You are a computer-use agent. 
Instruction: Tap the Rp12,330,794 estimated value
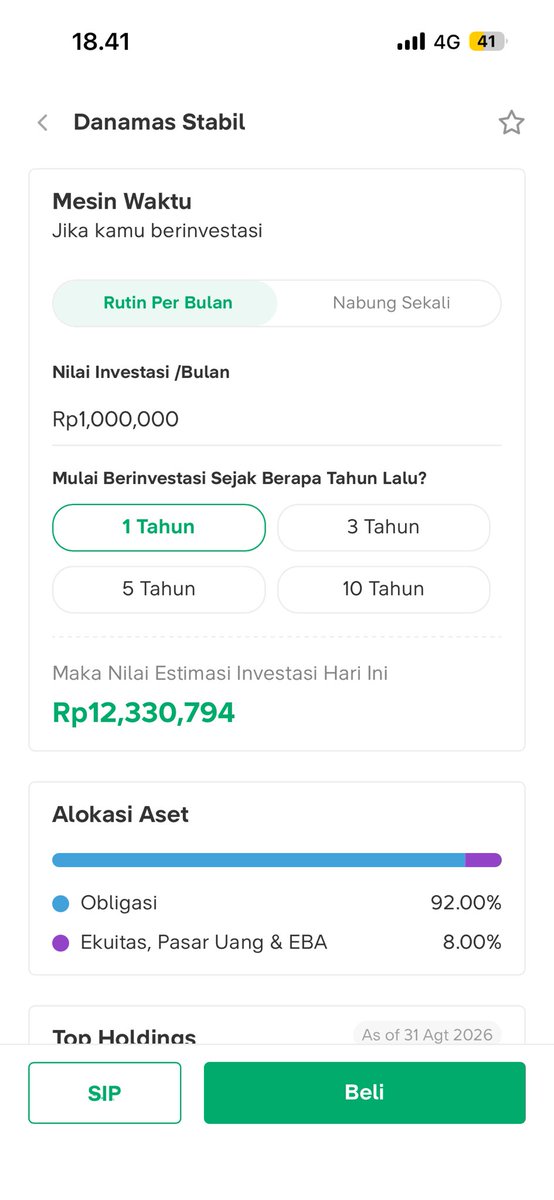tap(144, 713)
